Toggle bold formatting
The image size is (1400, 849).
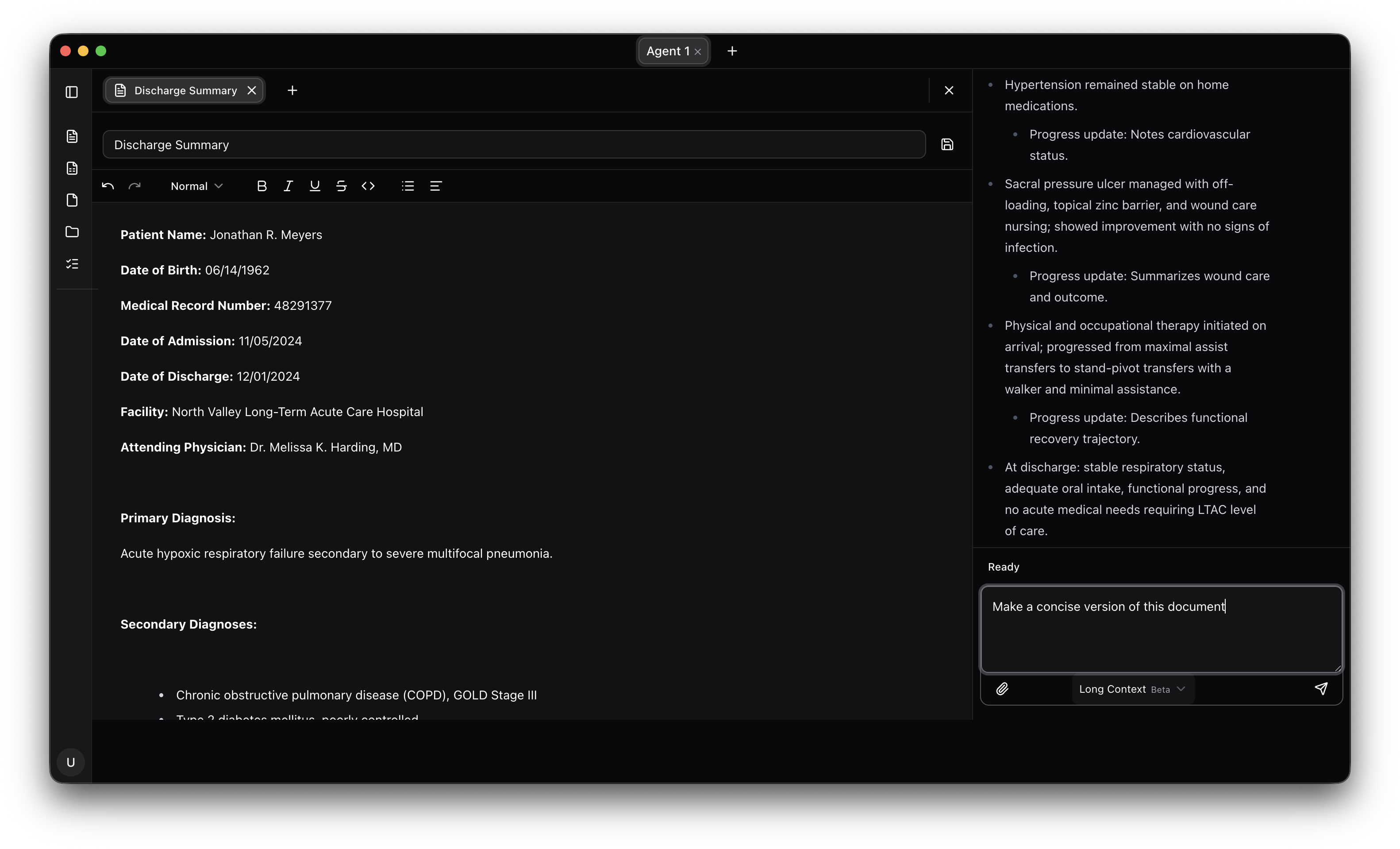(x=262, y=186)
